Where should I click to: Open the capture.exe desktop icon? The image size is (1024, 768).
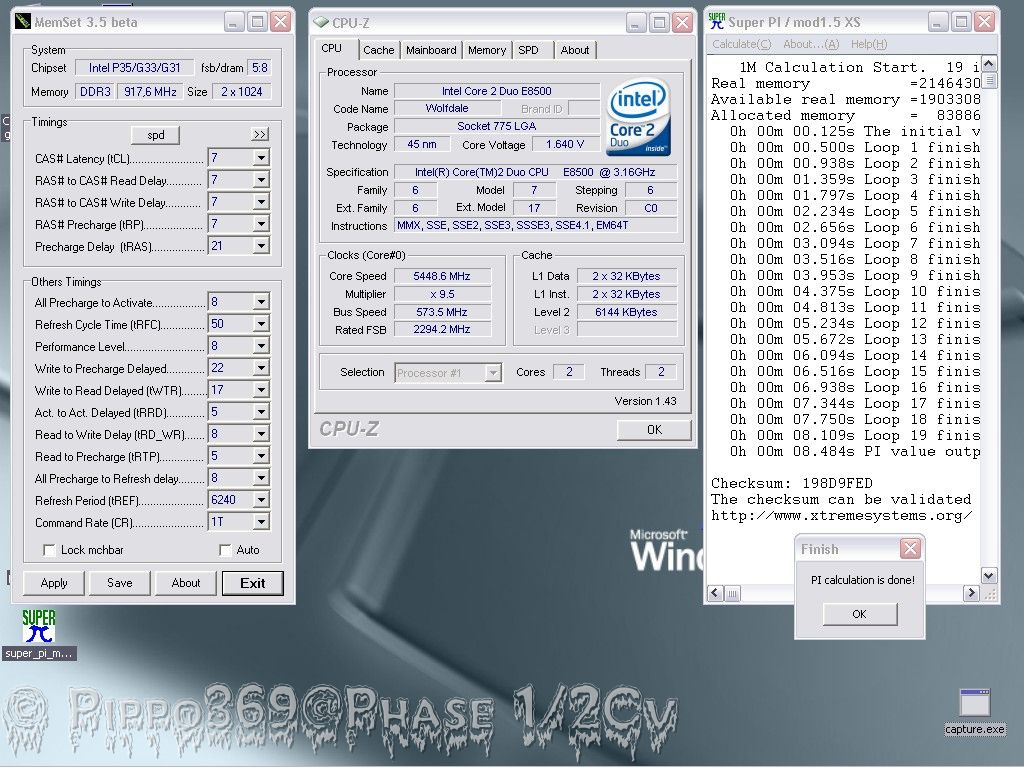[x=974, y=711]
